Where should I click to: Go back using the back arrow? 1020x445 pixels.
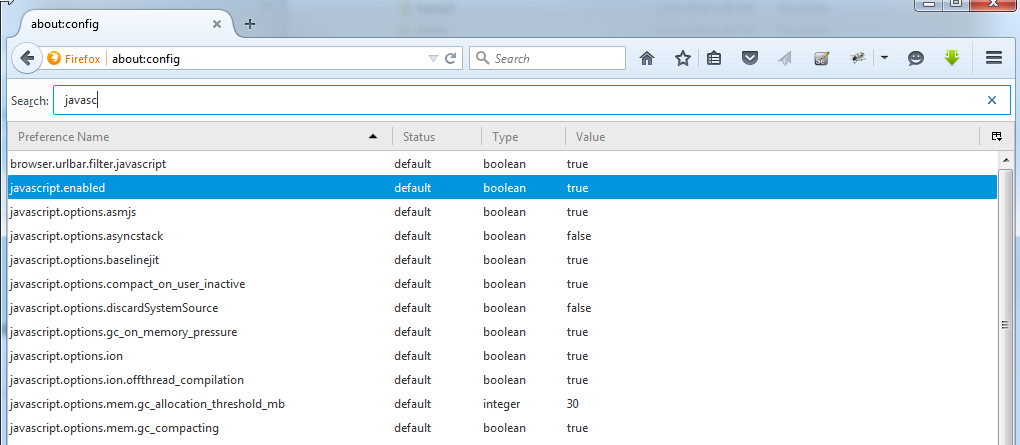pyautogui.click(x=27, y=59)
